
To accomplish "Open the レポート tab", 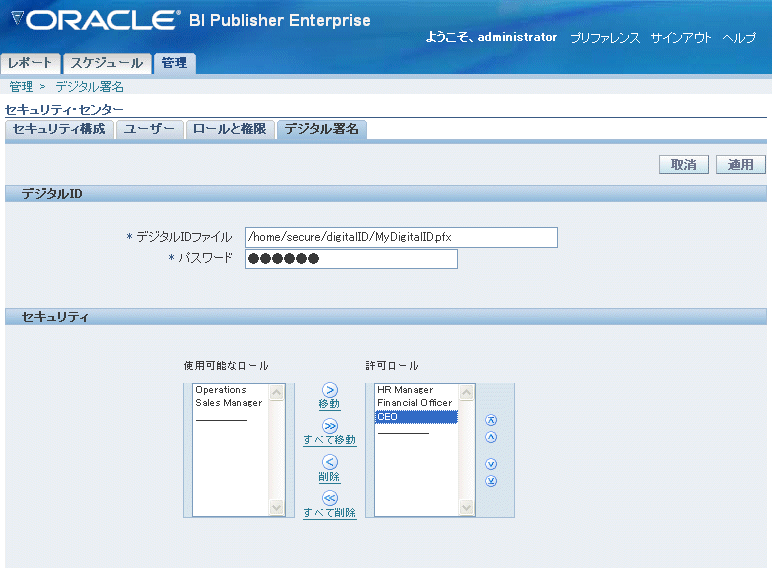I will (x=30, y=63).
